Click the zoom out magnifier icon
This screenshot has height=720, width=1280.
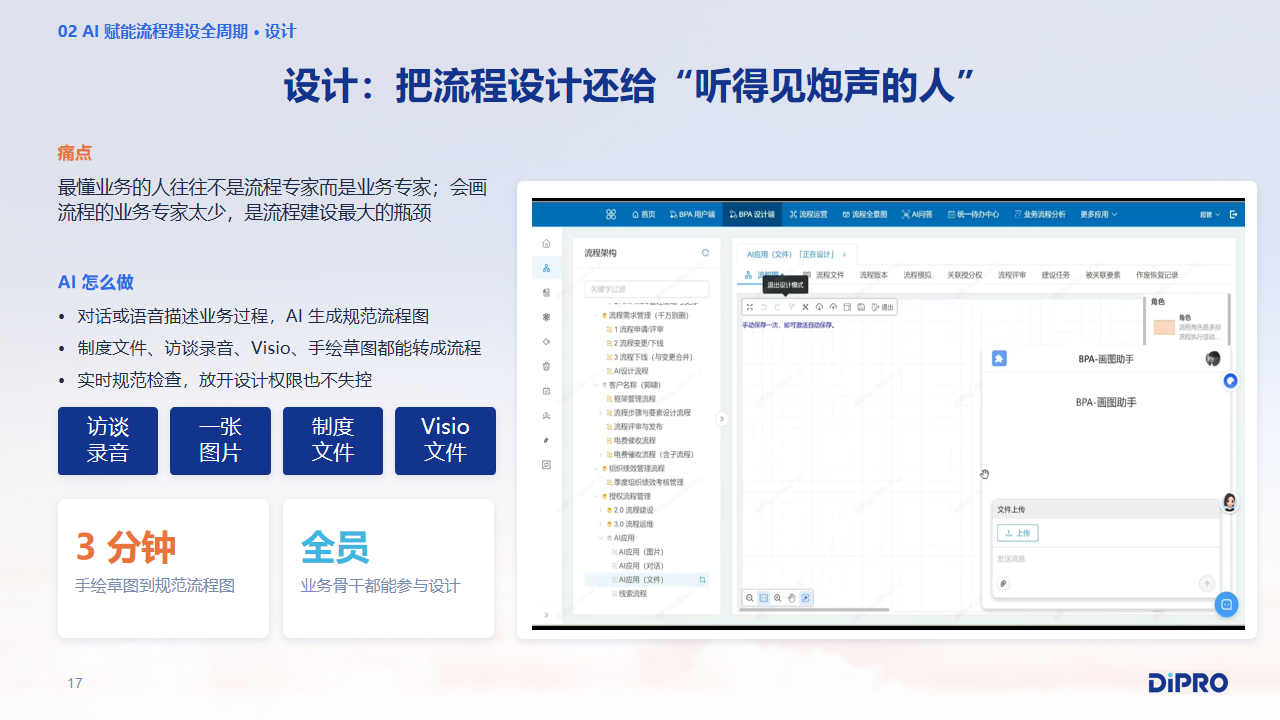click(x=749, y=598)
